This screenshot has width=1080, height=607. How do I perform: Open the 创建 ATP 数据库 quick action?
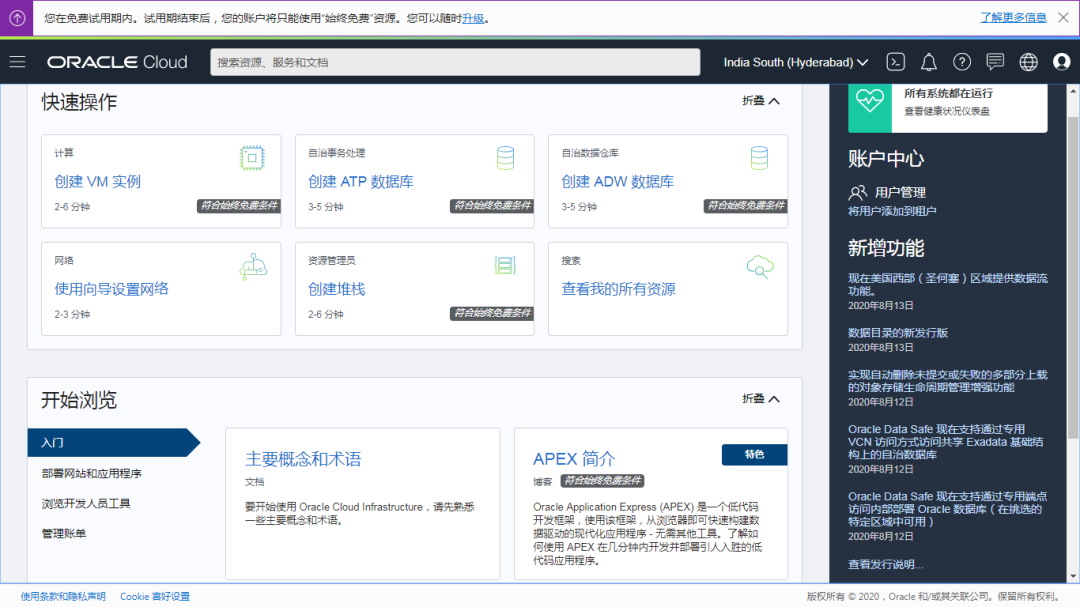361,182
